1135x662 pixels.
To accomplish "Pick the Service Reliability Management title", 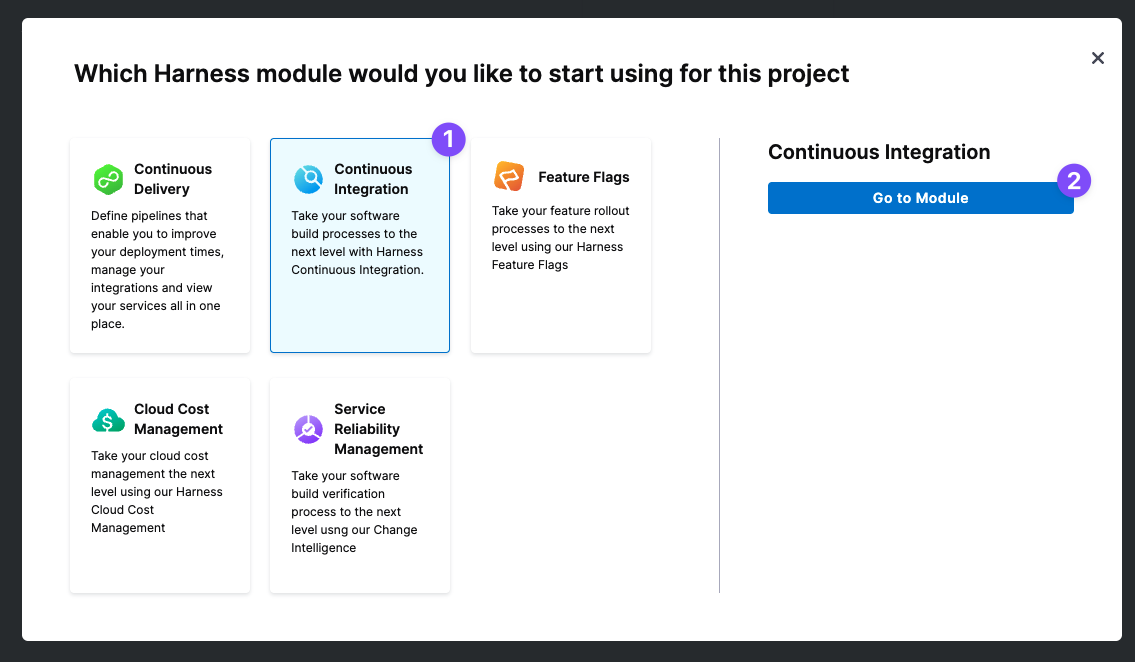I will click(379, 429).
